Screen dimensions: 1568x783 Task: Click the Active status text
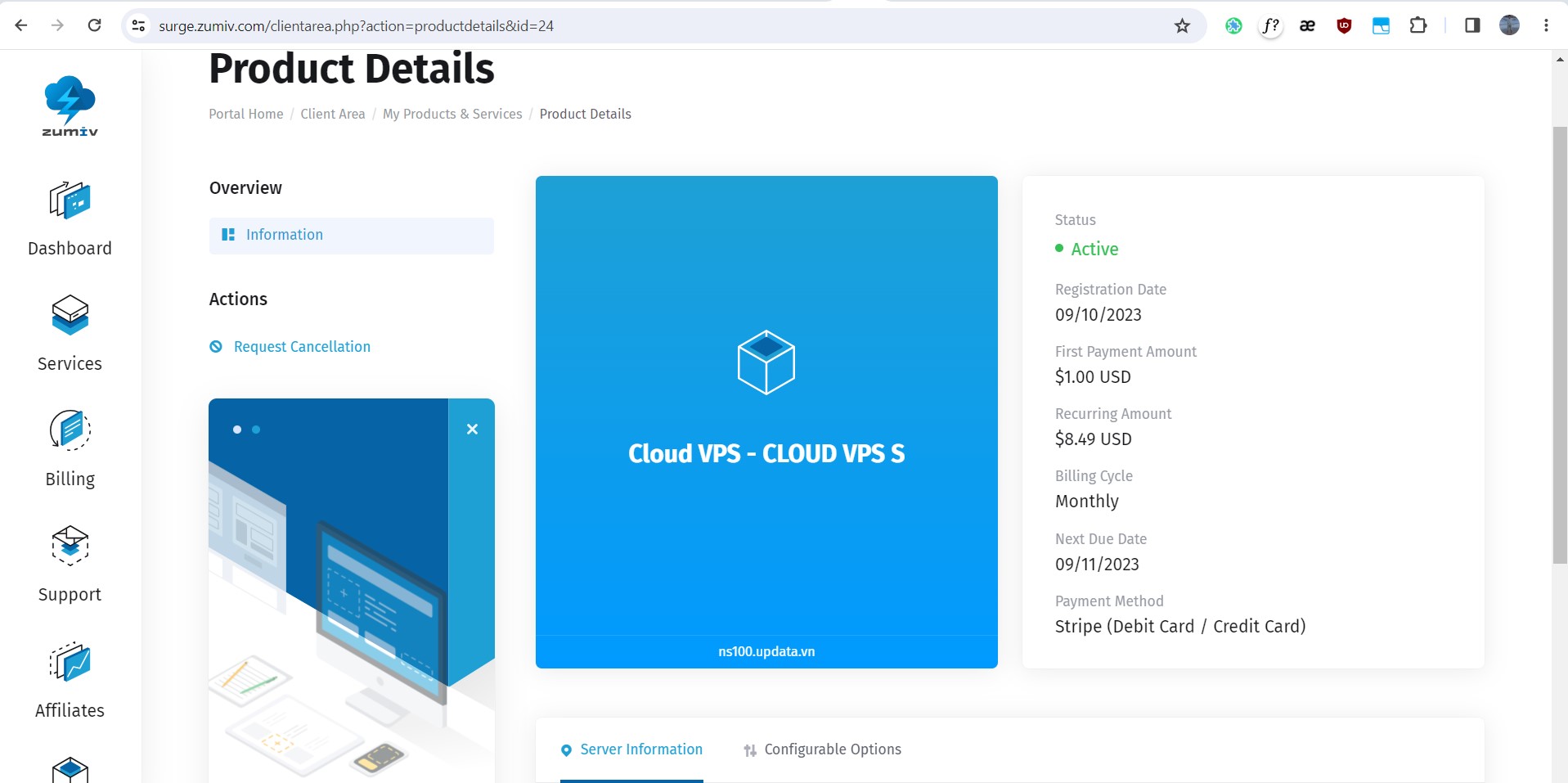1094,250
